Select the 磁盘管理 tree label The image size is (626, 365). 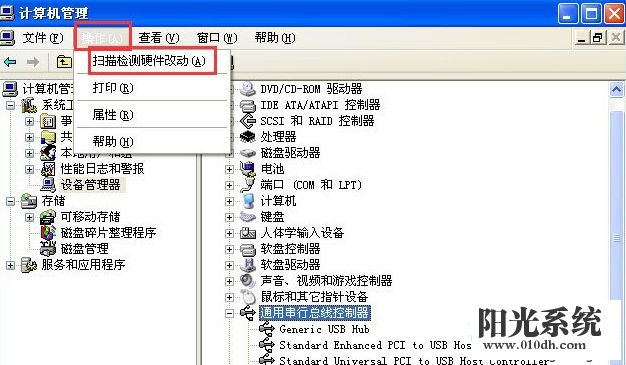tap(85, 249)
